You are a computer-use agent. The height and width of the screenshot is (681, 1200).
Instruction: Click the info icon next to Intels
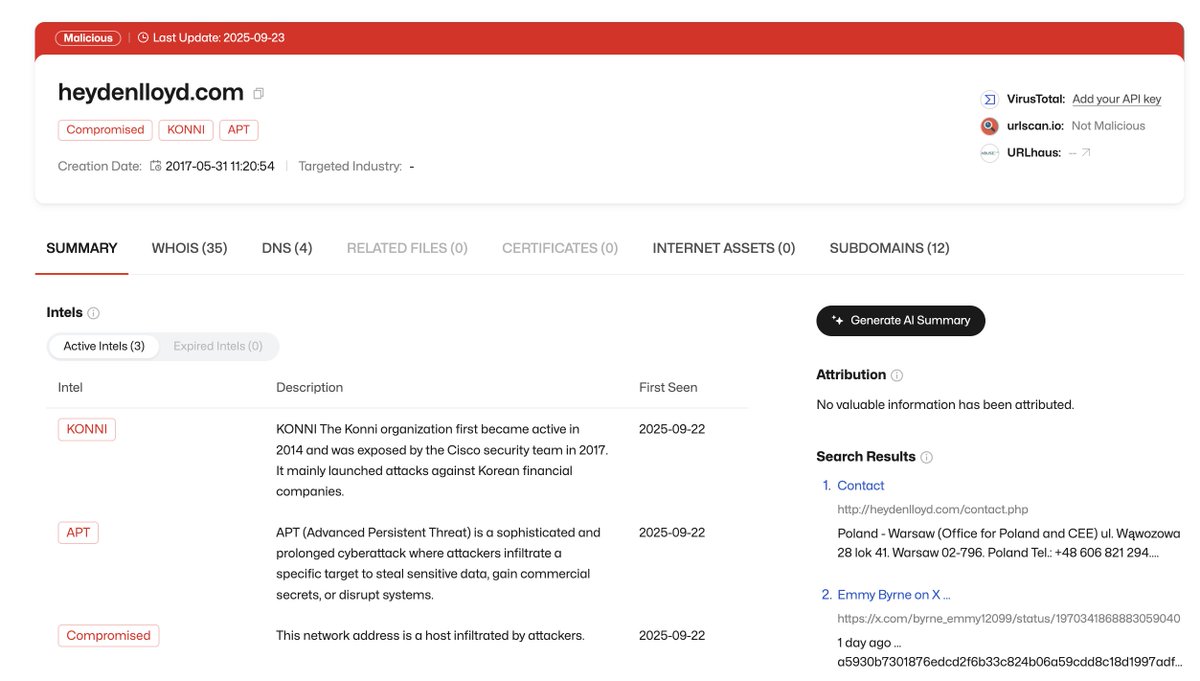click(x=94, y=313)
